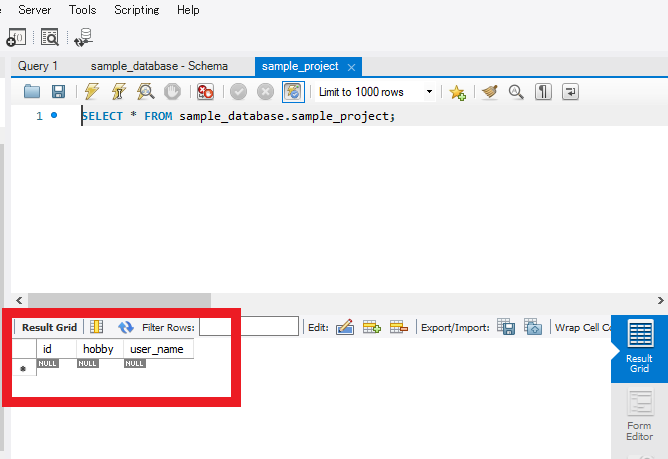Image resolution: width=668 pixels, height=459 pixels.
Task: Open the Limit to 1000 rows dropdown
Action: click(375, 92)
